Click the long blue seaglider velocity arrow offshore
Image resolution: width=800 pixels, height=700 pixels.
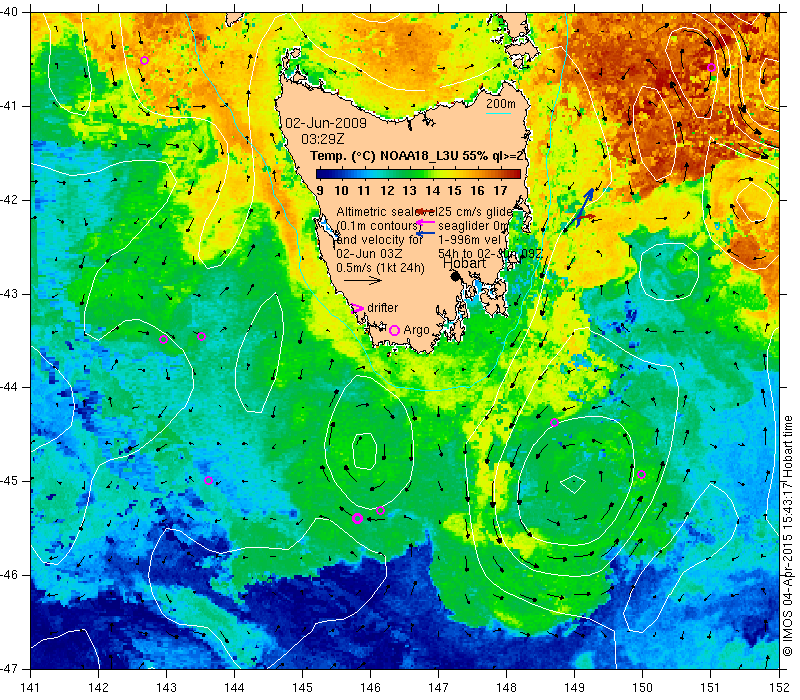pos(584,207)
